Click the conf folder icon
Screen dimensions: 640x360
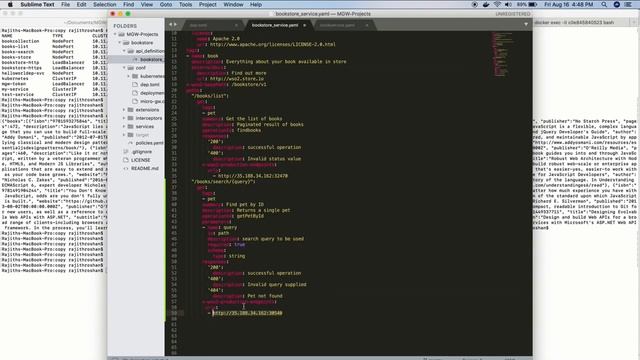[131, 68]
